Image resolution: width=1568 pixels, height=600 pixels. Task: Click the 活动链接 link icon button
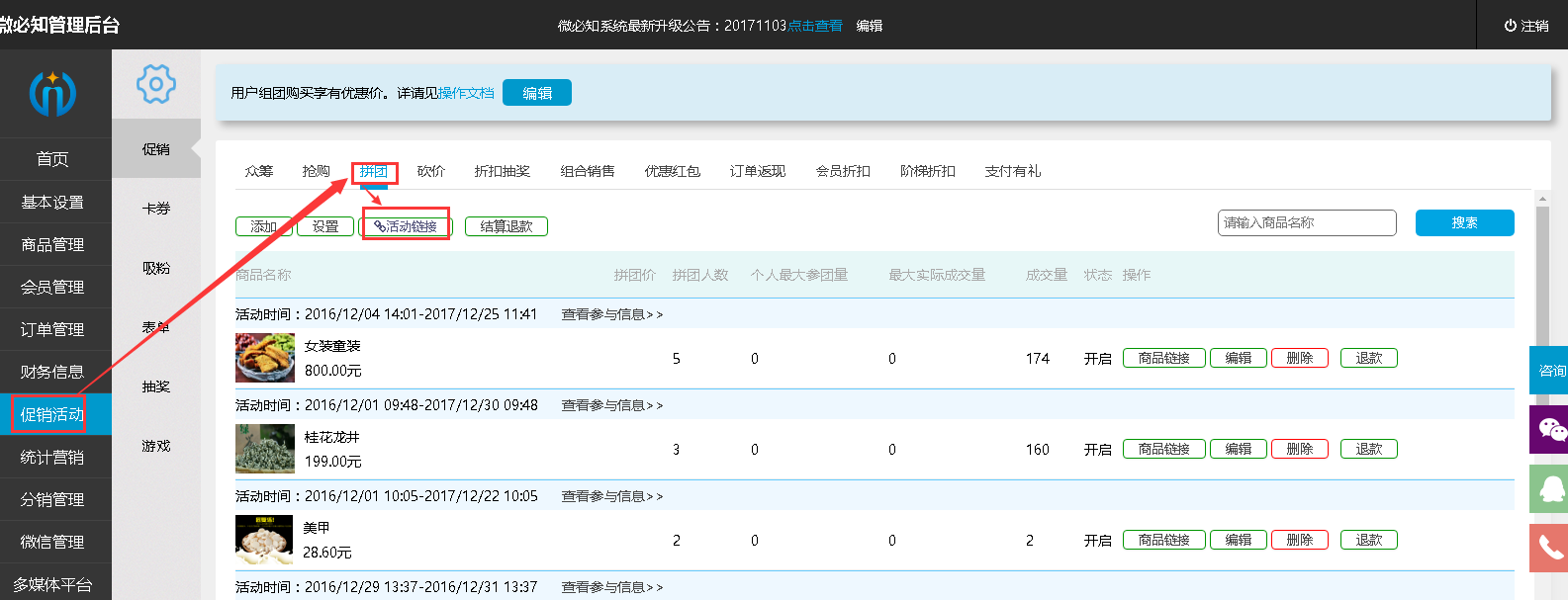(406, 226)
